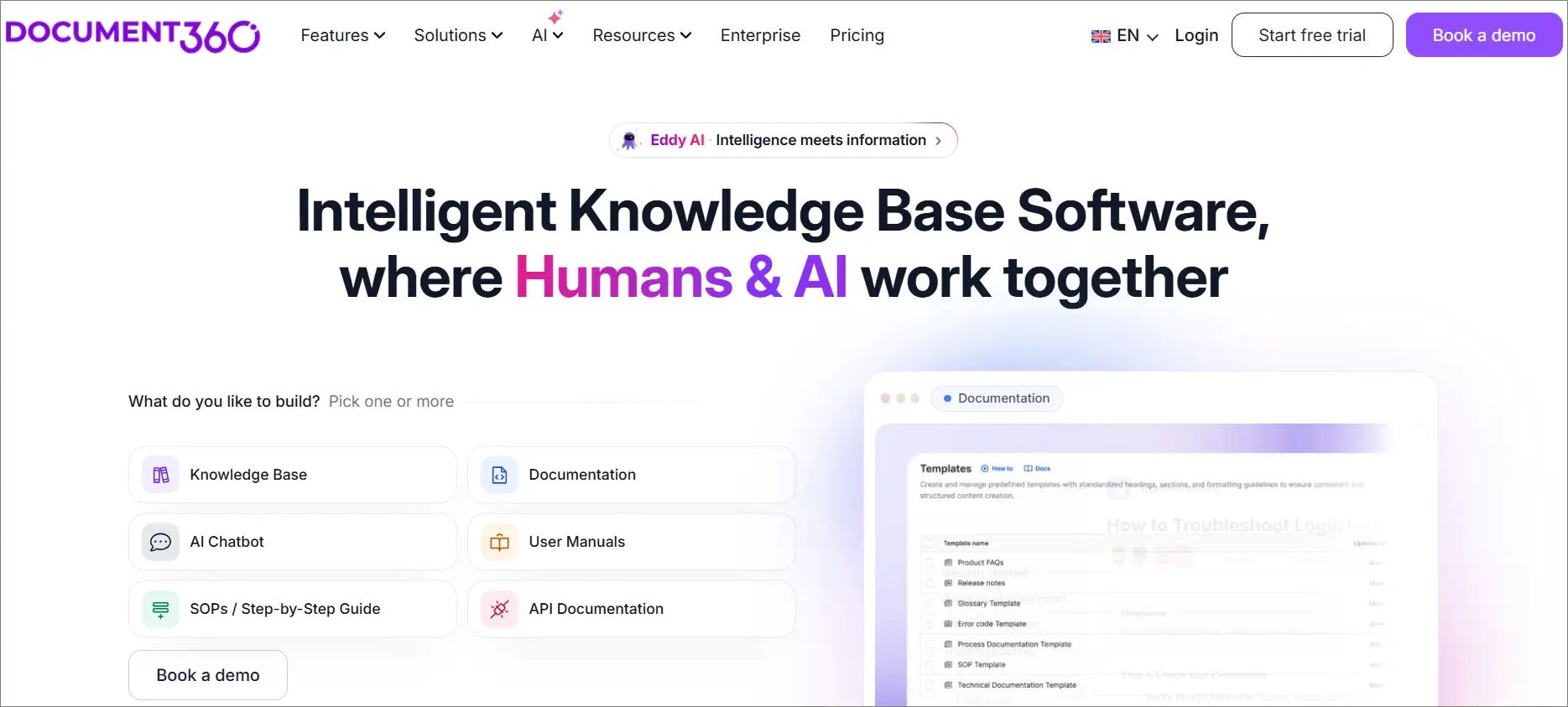
Task: Select the API Documentation option card
Action: point(632,609)
